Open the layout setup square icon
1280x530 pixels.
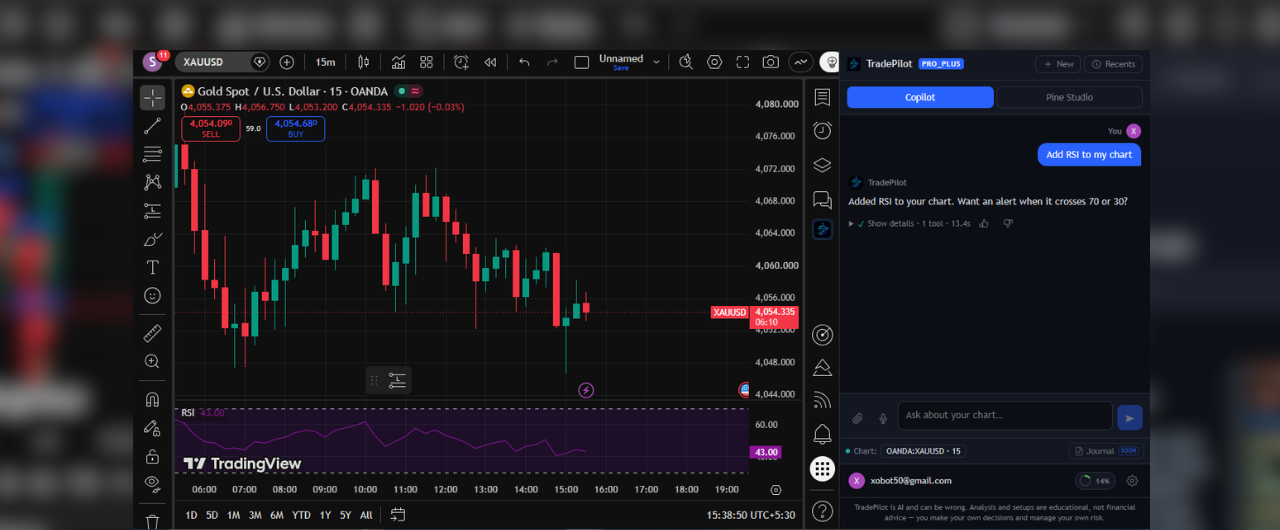coord(582,62)
